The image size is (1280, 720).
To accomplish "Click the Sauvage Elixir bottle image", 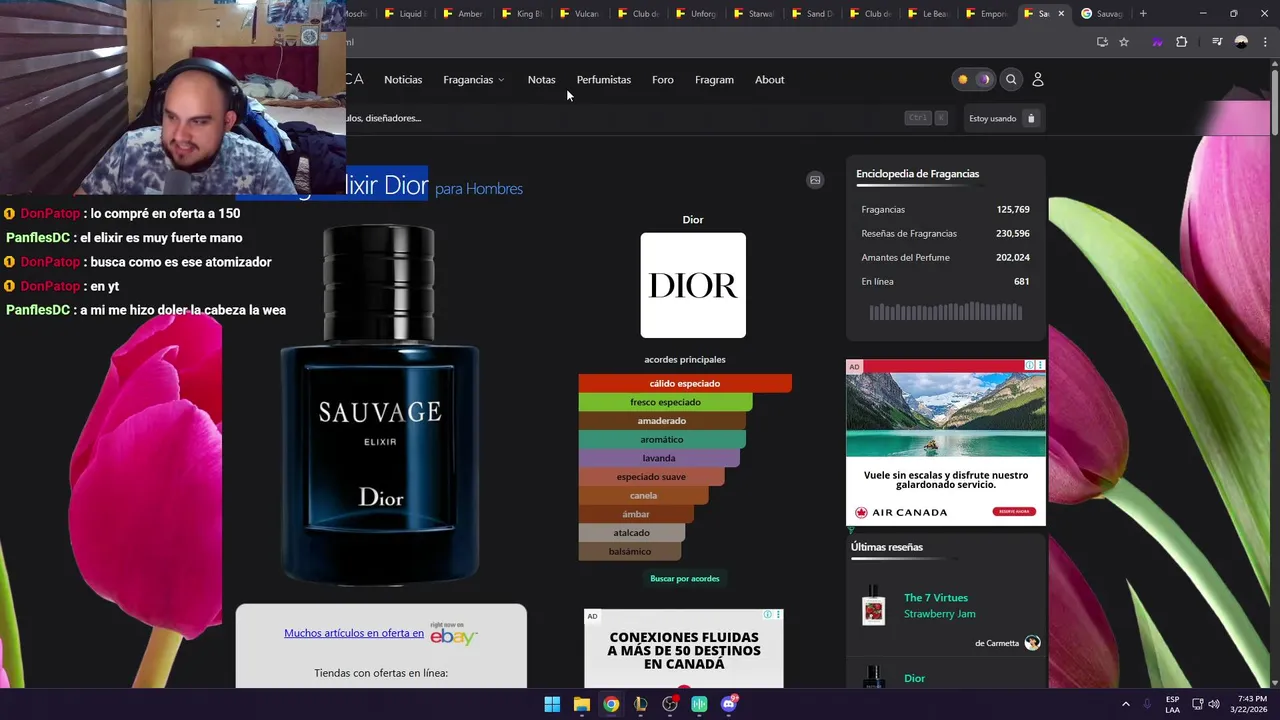I will point(380,405).
